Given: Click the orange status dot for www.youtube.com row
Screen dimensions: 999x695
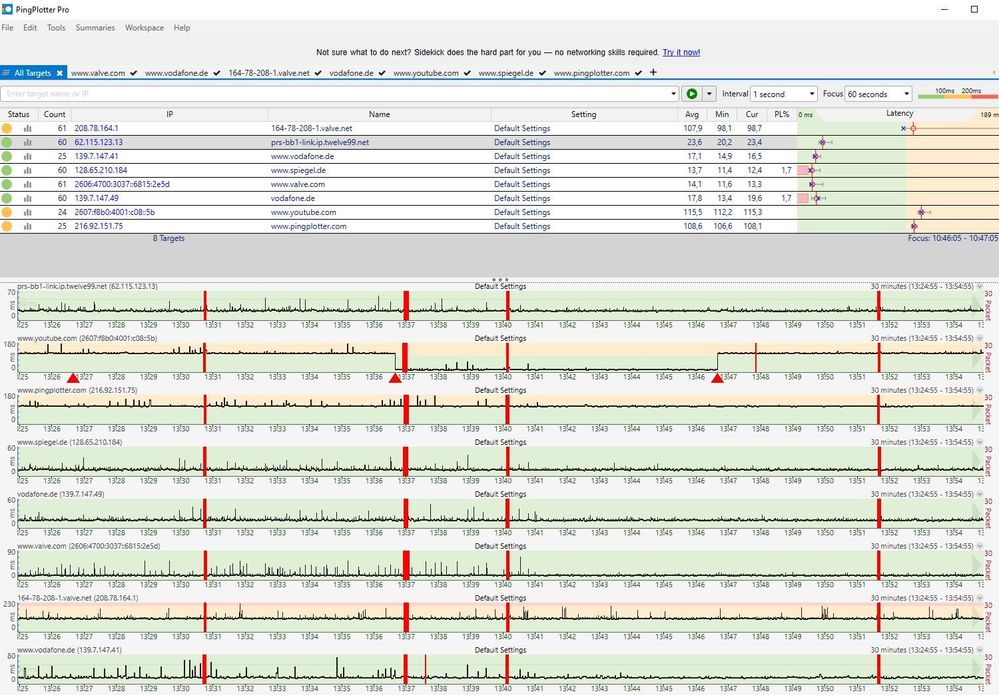Looking at the screenshot, I should coord(6,212).
